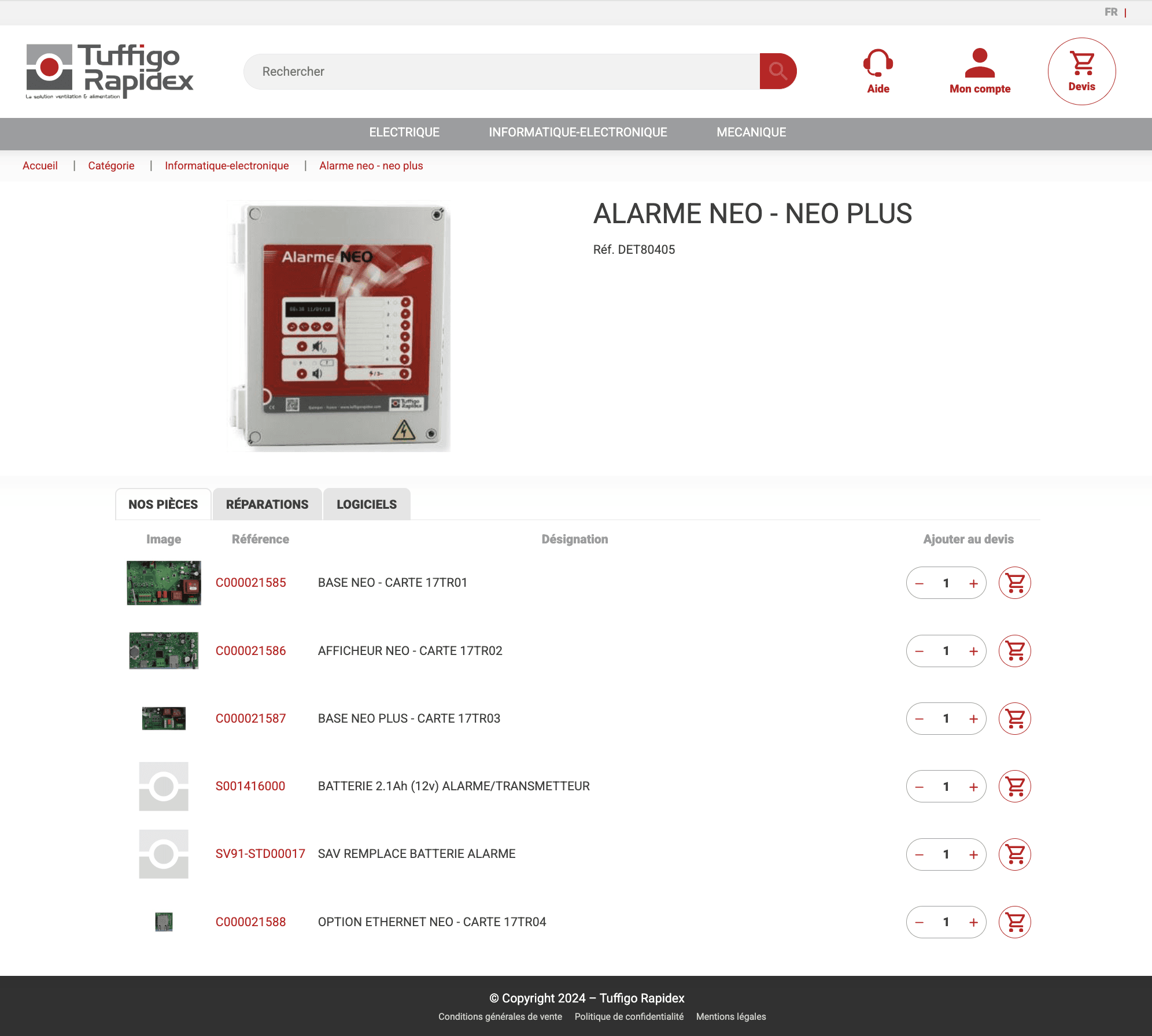
Task: Increase quantity for OPTION ETHERNET NEO
Action: point(974,922)
